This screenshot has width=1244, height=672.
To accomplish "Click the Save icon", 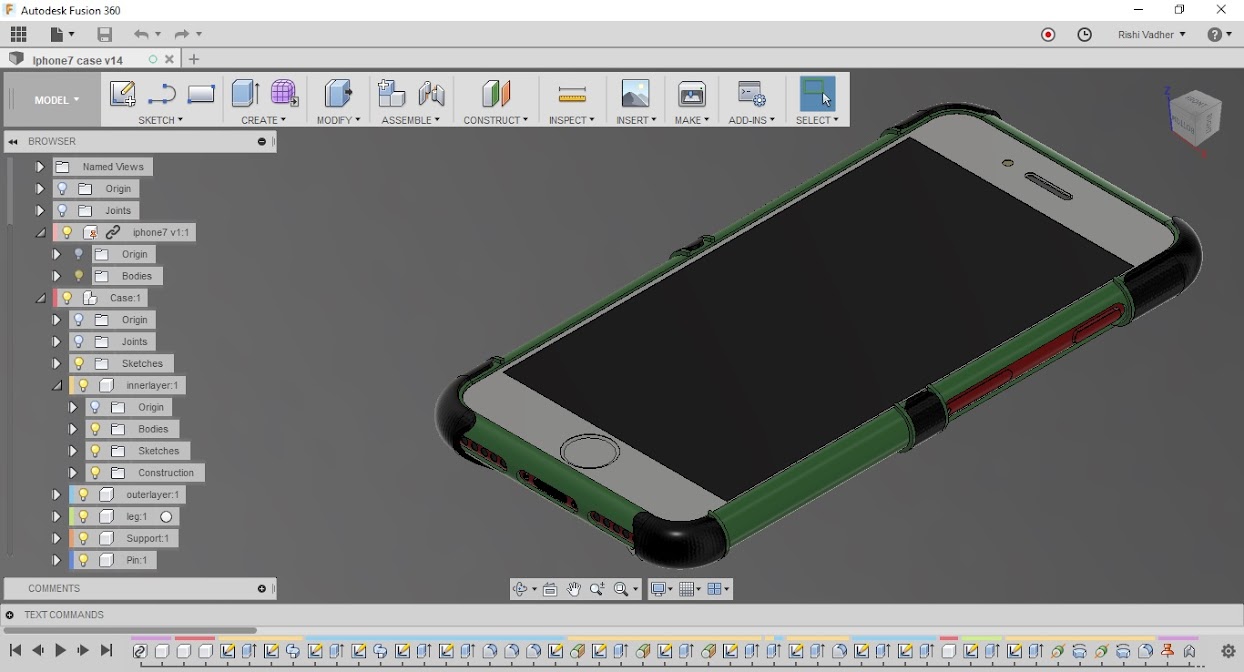I will (x=104, y=34).
